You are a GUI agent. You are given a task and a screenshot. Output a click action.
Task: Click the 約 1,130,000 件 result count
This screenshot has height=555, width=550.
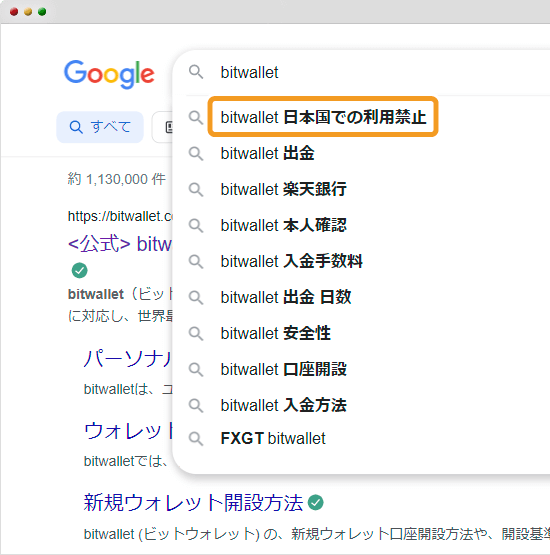coord(117,179)
